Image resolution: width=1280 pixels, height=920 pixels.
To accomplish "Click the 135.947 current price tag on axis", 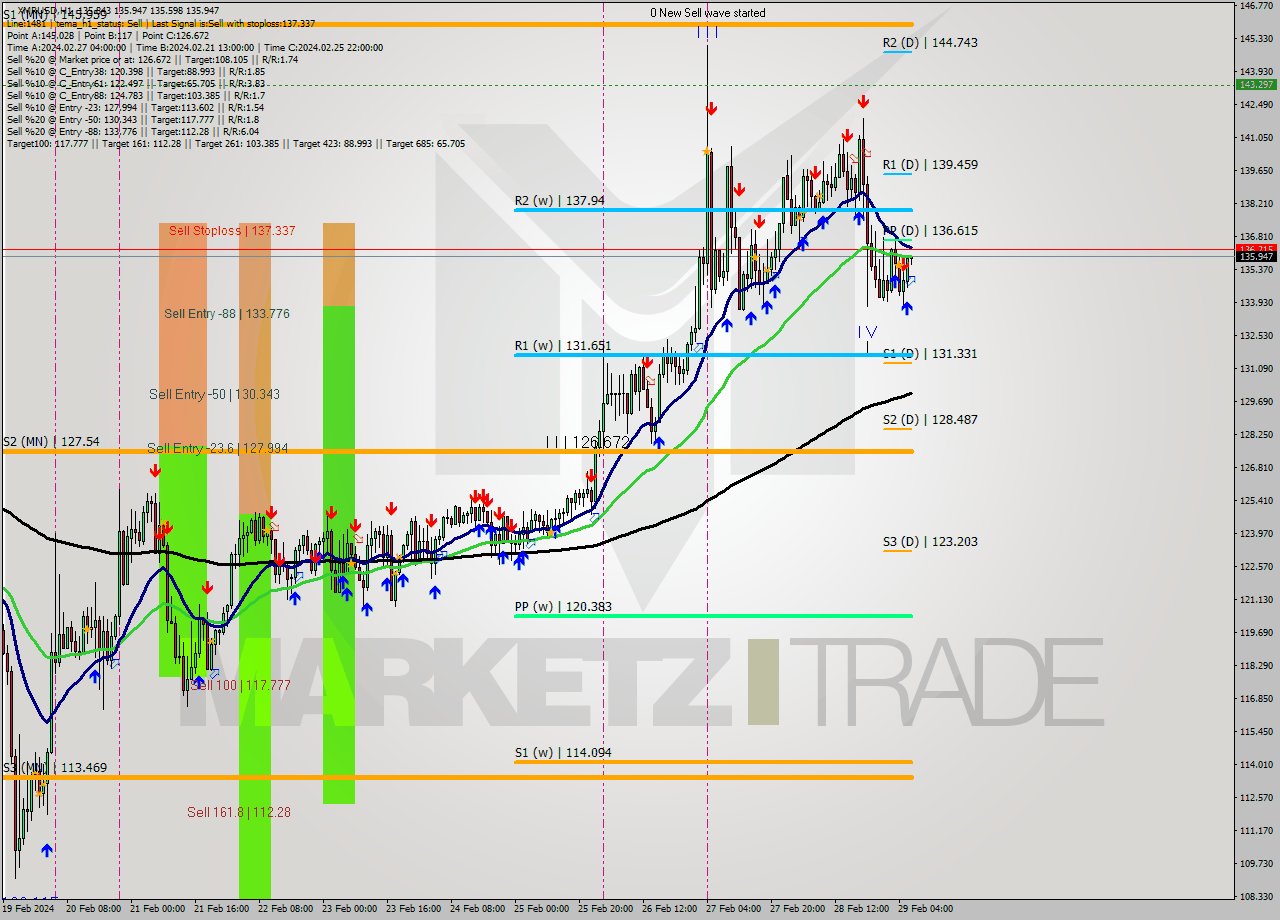I will click(x=1256, y=257).
